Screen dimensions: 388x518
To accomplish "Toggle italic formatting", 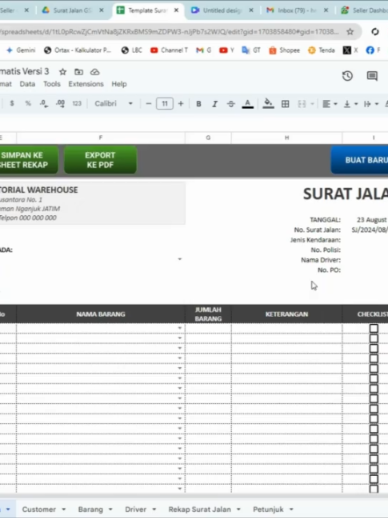I will pos(215,104).
